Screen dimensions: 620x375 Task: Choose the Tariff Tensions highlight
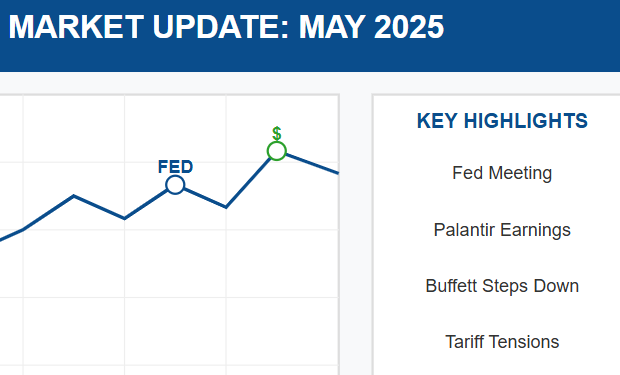(x=502, y=342)
